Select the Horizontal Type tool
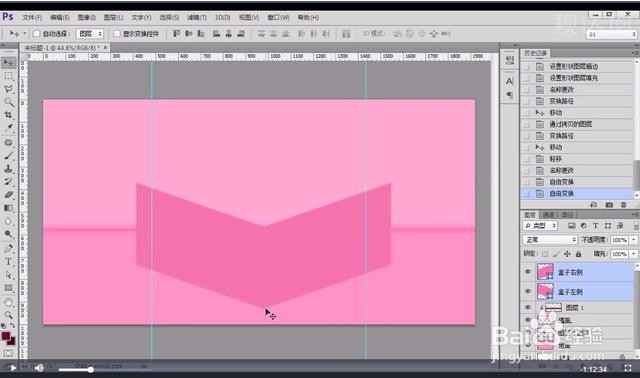This screenshot has width=640, height=378. [8, 262]
